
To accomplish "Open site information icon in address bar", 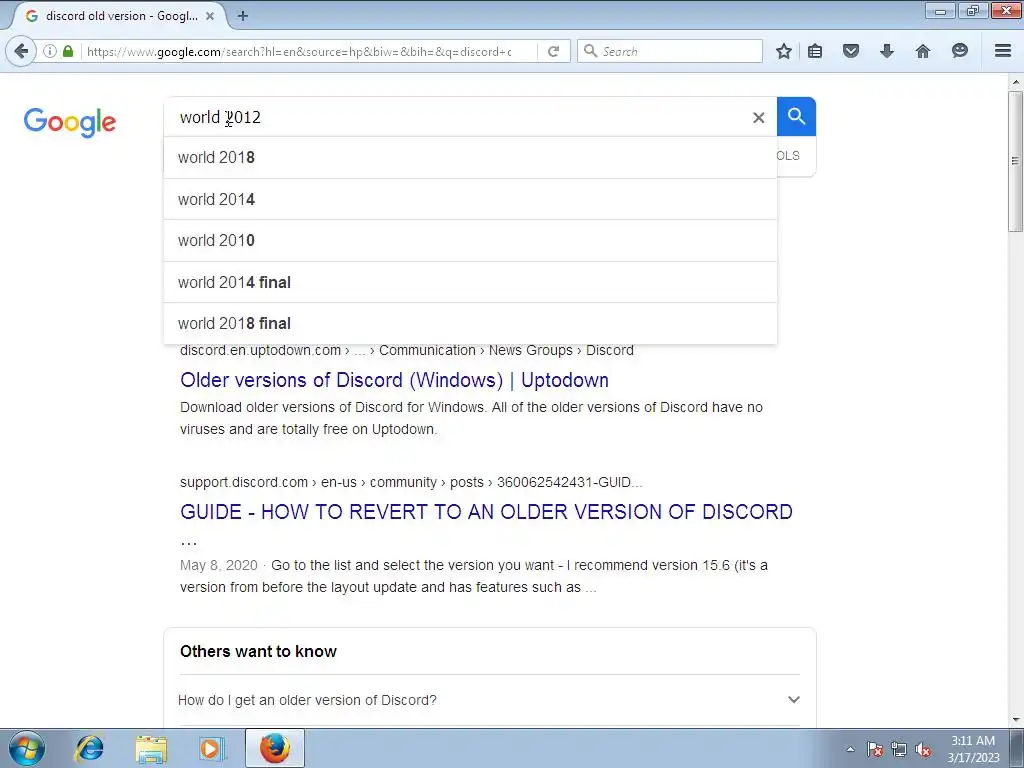I will [50, 51].
